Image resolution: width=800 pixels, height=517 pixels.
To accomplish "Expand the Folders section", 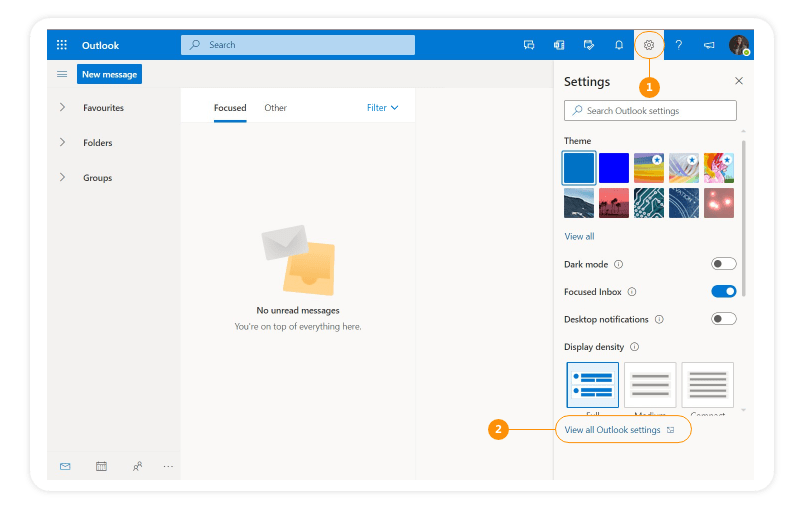I will 62,143.
